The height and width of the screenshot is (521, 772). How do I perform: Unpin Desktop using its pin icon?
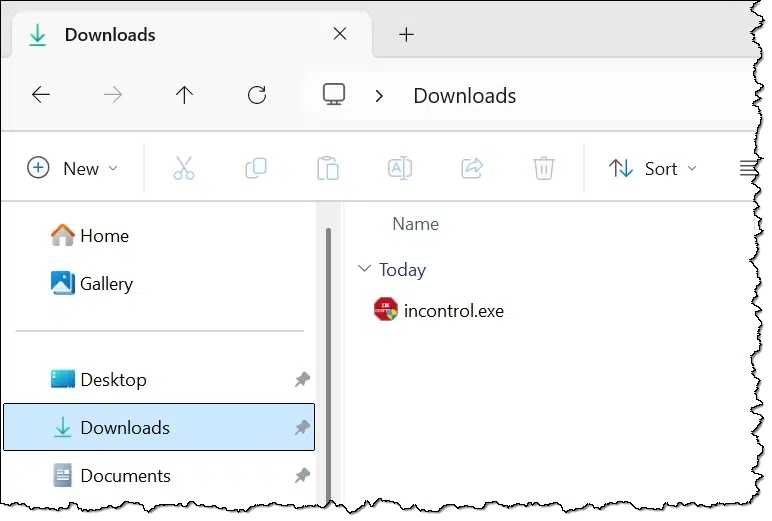pyautogui.click(x=302, y=379)
